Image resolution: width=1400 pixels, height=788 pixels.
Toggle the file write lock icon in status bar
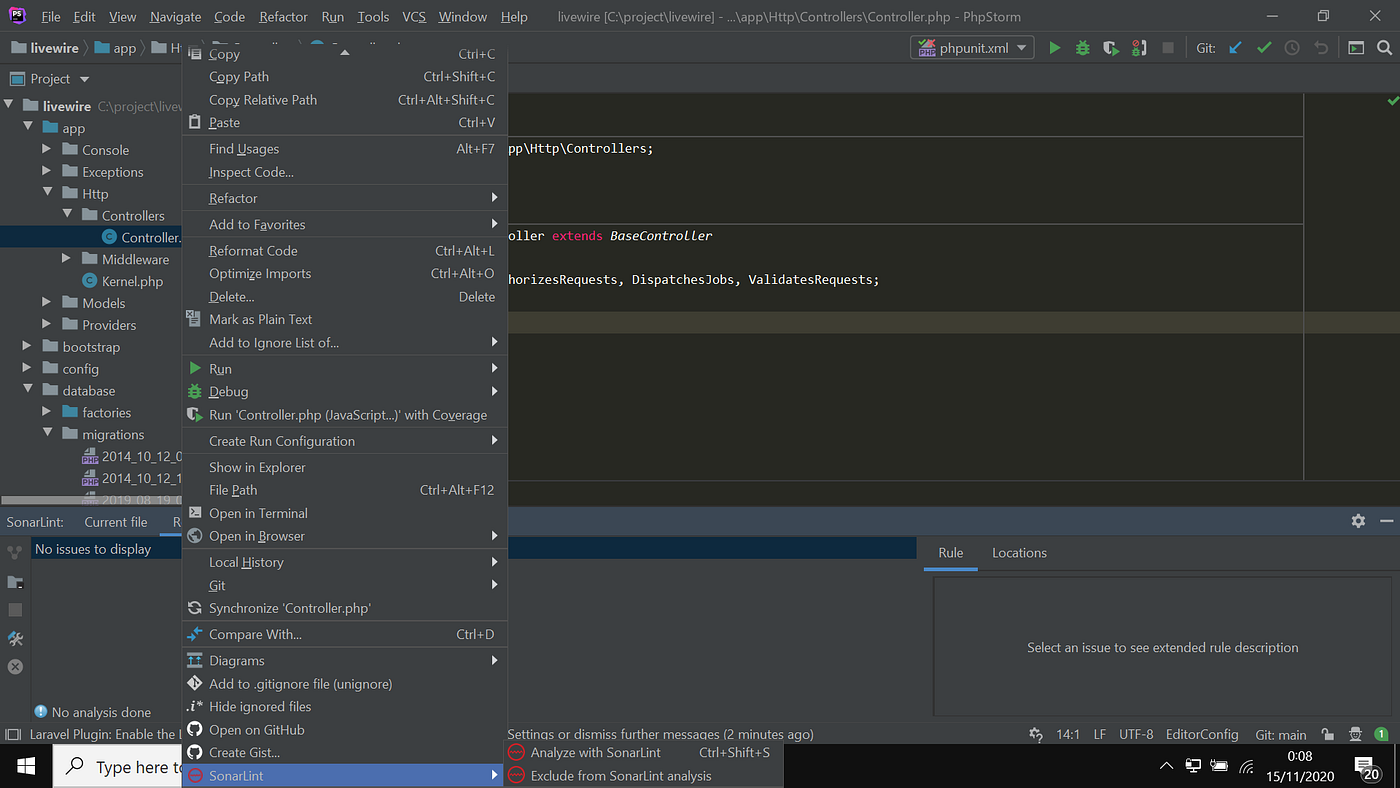point(1327,734)
